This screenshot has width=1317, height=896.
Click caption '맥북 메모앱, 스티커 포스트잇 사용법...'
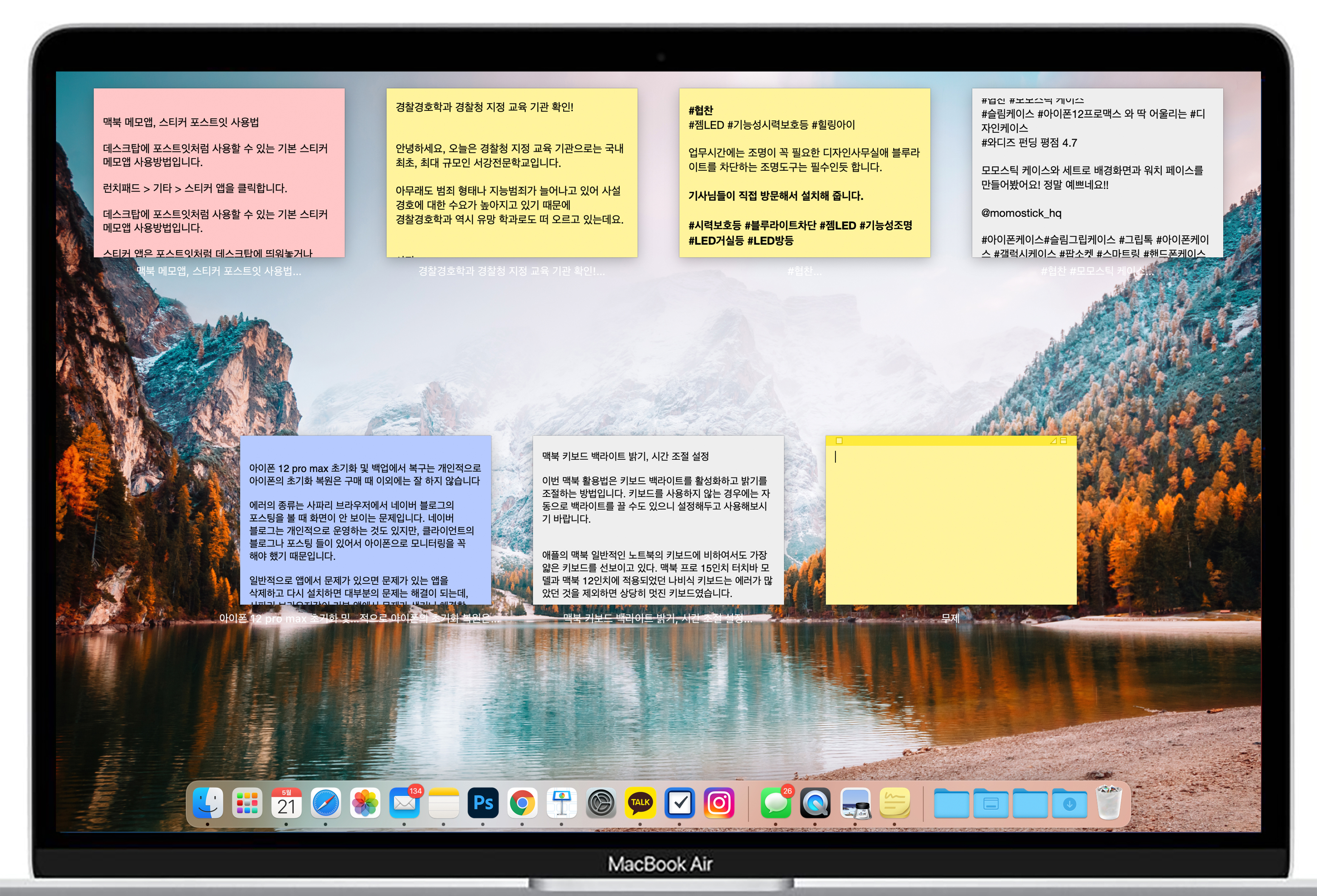pyautogui.click(x=219, y=271)
